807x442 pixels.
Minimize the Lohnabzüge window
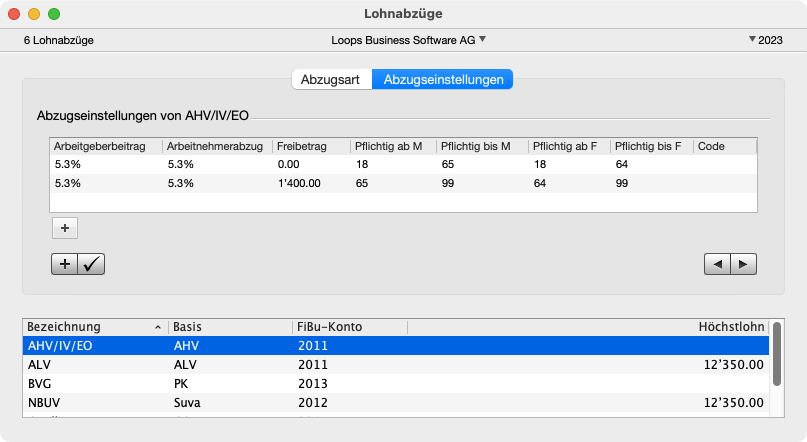(34, 14)
